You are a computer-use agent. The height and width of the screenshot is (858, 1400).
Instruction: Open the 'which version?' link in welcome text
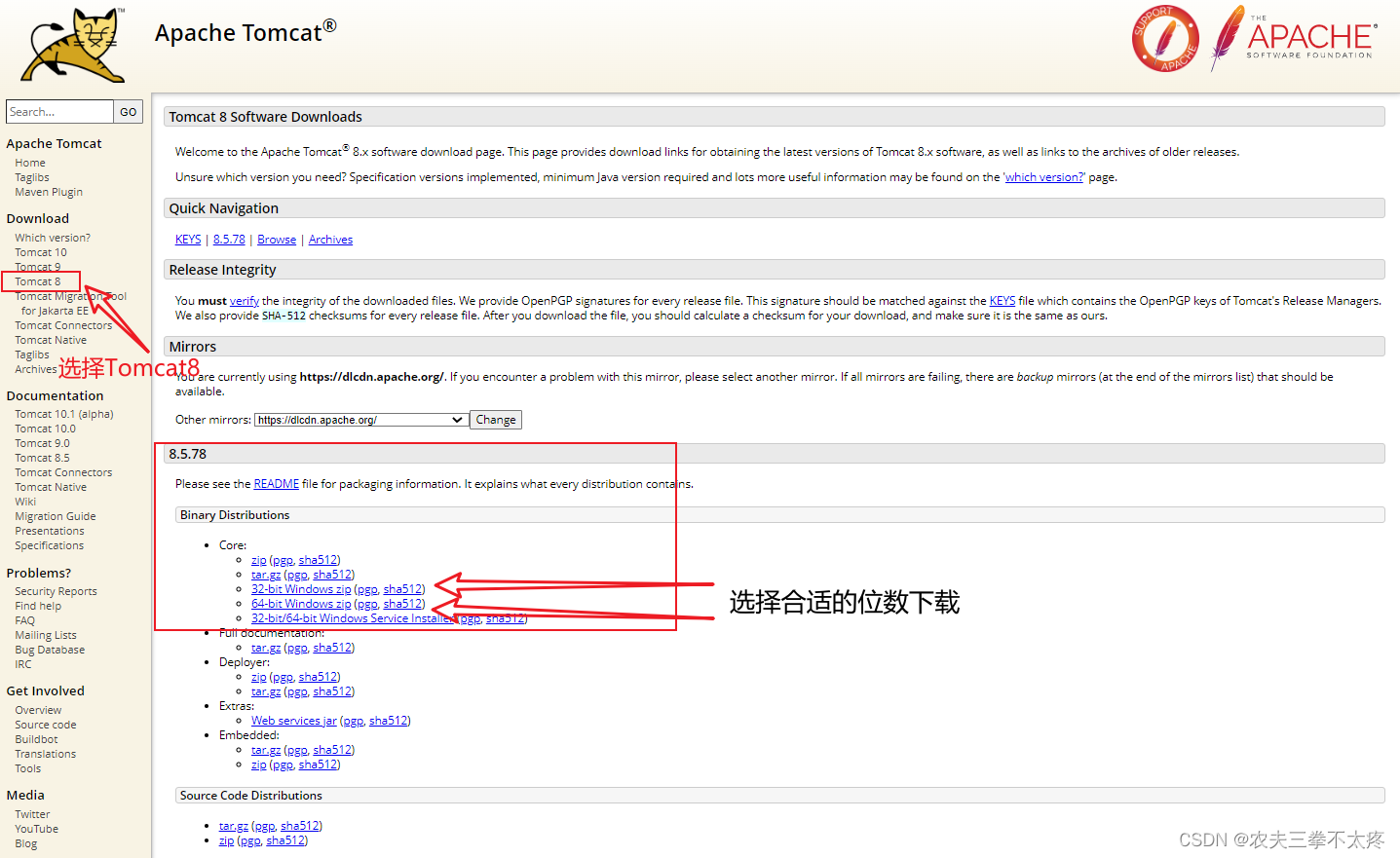click(1044, 177)
